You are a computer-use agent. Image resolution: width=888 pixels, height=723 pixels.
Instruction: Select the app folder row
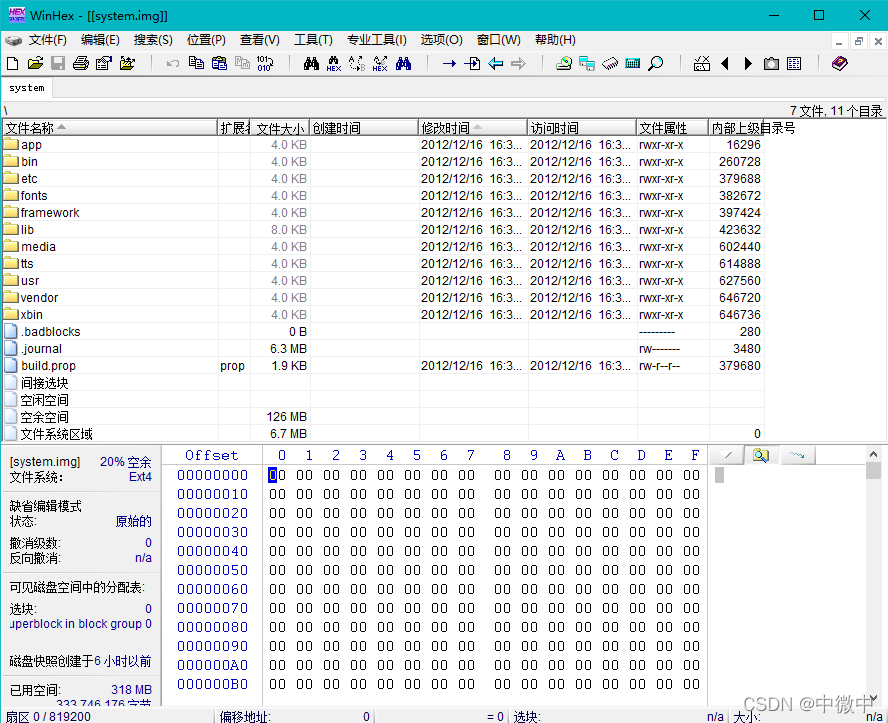point(383,144)
